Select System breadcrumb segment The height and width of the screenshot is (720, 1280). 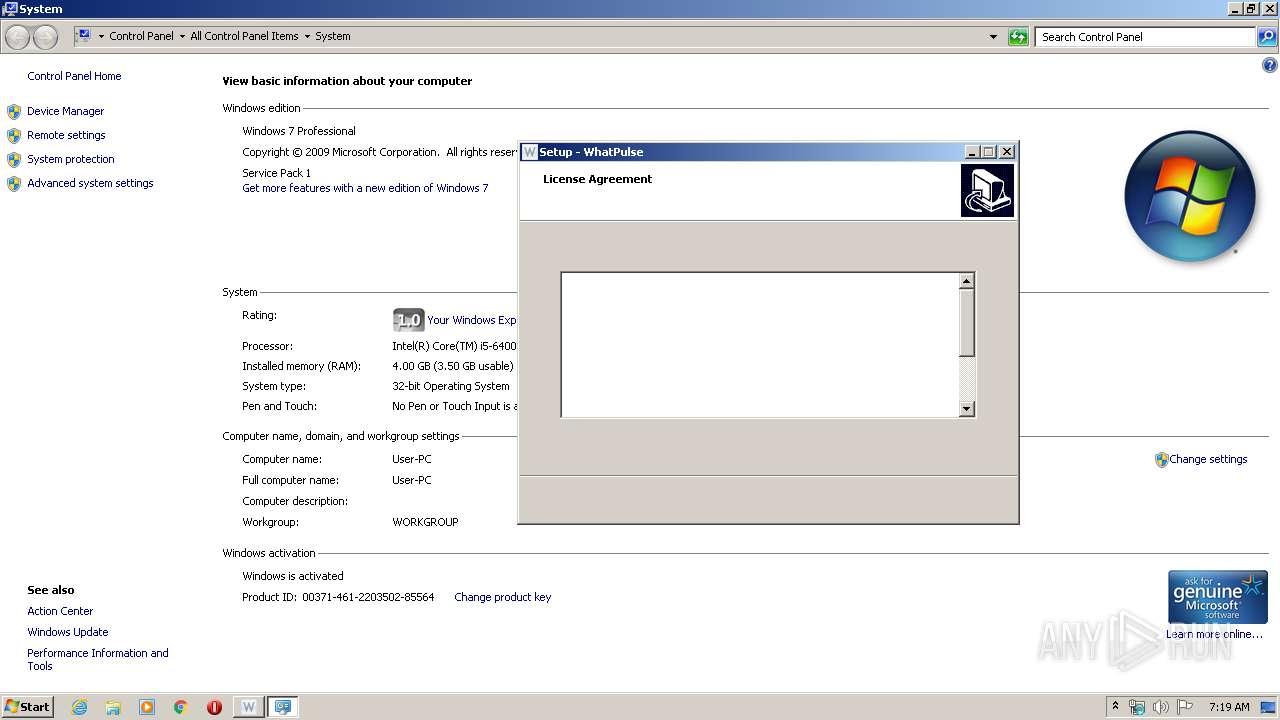tap(333, 36)
